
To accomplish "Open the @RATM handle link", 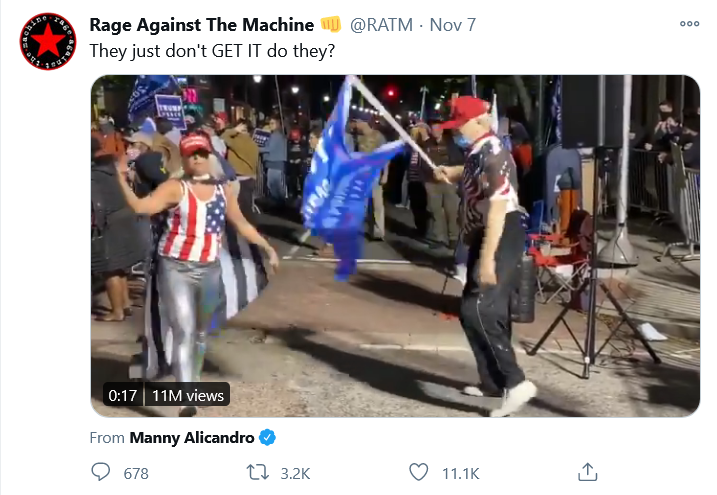I will 381,25.
